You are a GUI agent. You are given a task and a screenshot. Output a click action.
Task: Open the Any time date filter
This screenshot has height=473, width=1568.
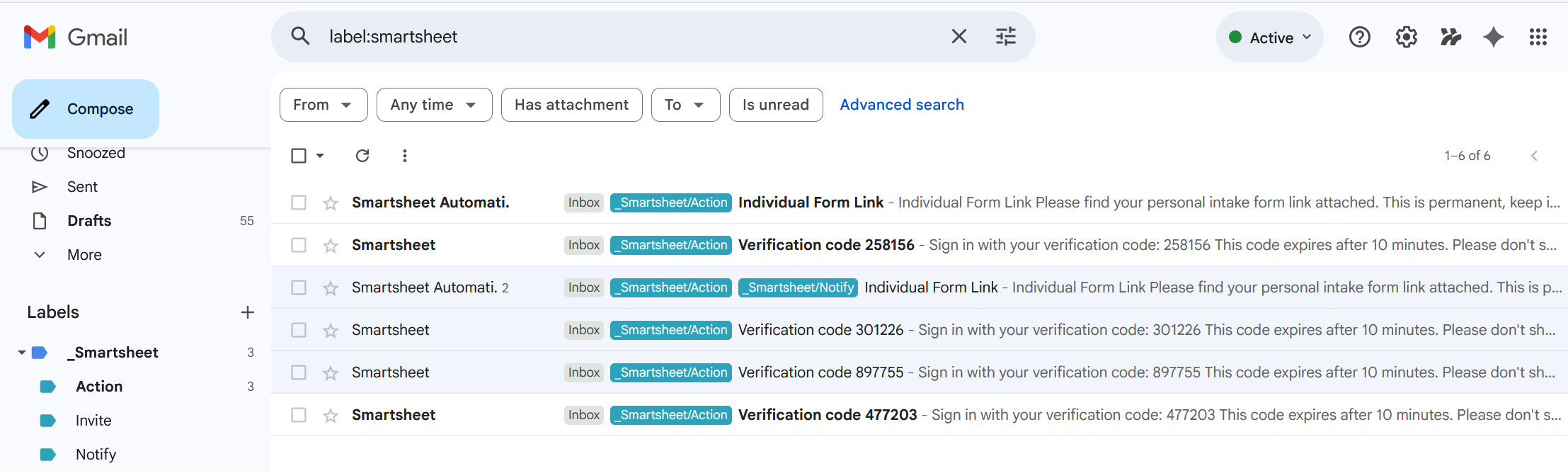(x=434, y=105)
